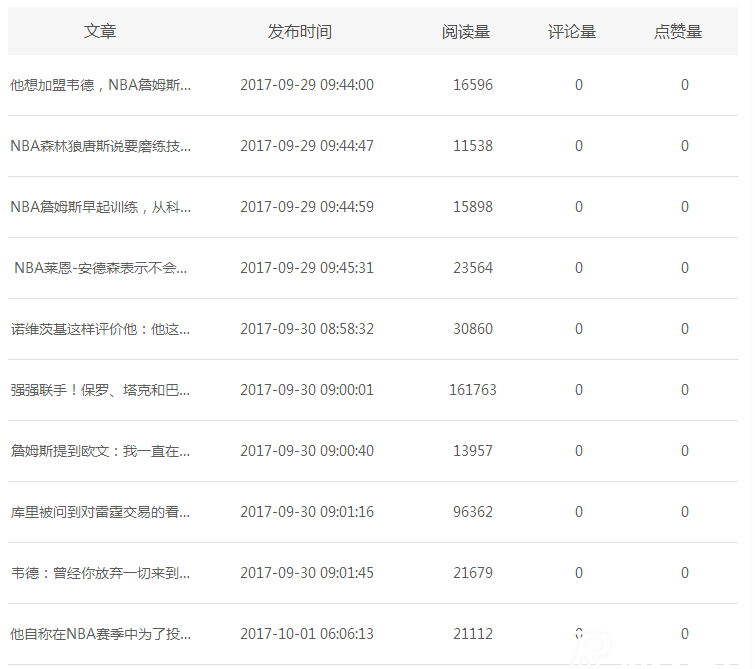Open article 强强联手！保罗、塔克和巴

(x=100, y=390)
